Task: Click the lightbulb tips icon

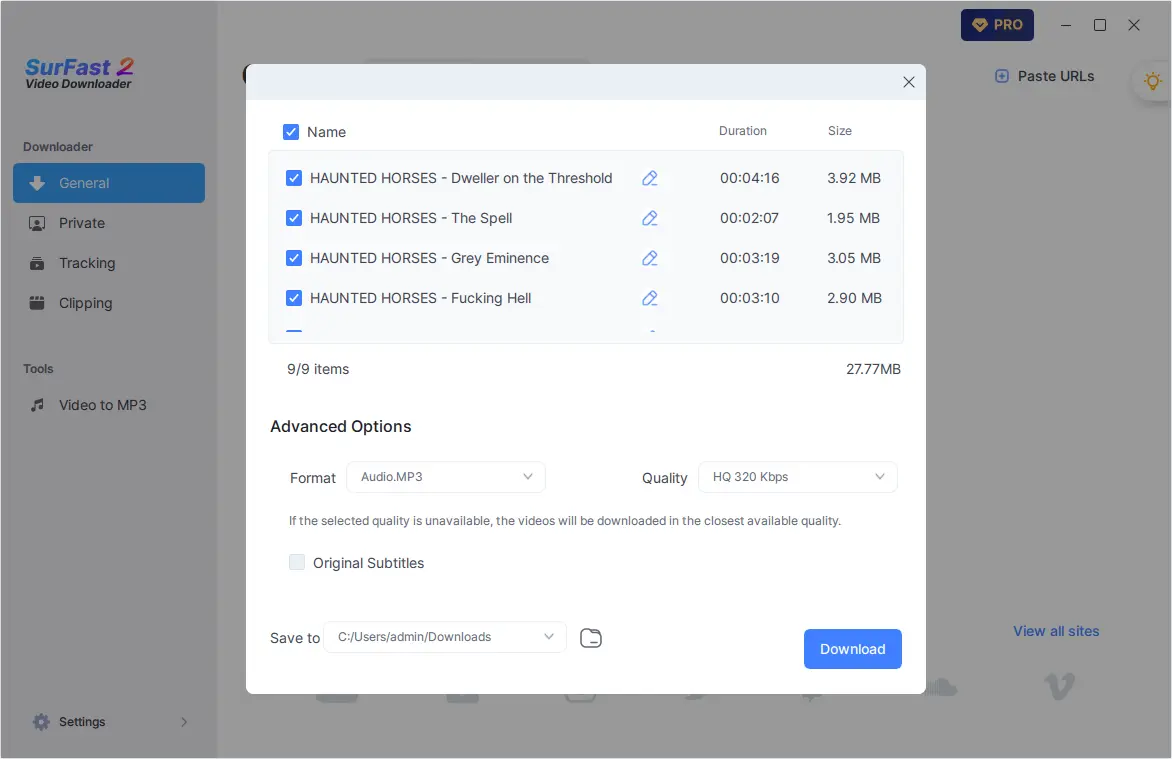Action: click(x=1153, y=81)
